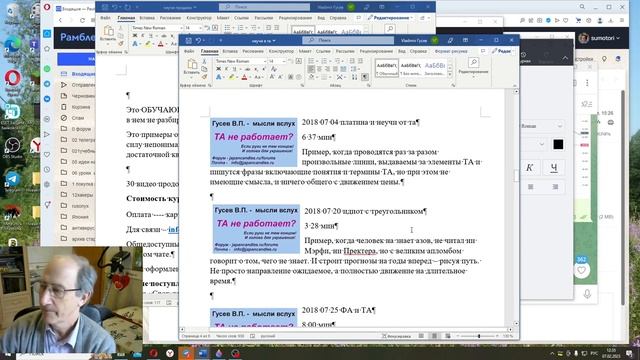The image size is (640, 360).
Task: Click search box in front Word title bar
Action: 348,40
